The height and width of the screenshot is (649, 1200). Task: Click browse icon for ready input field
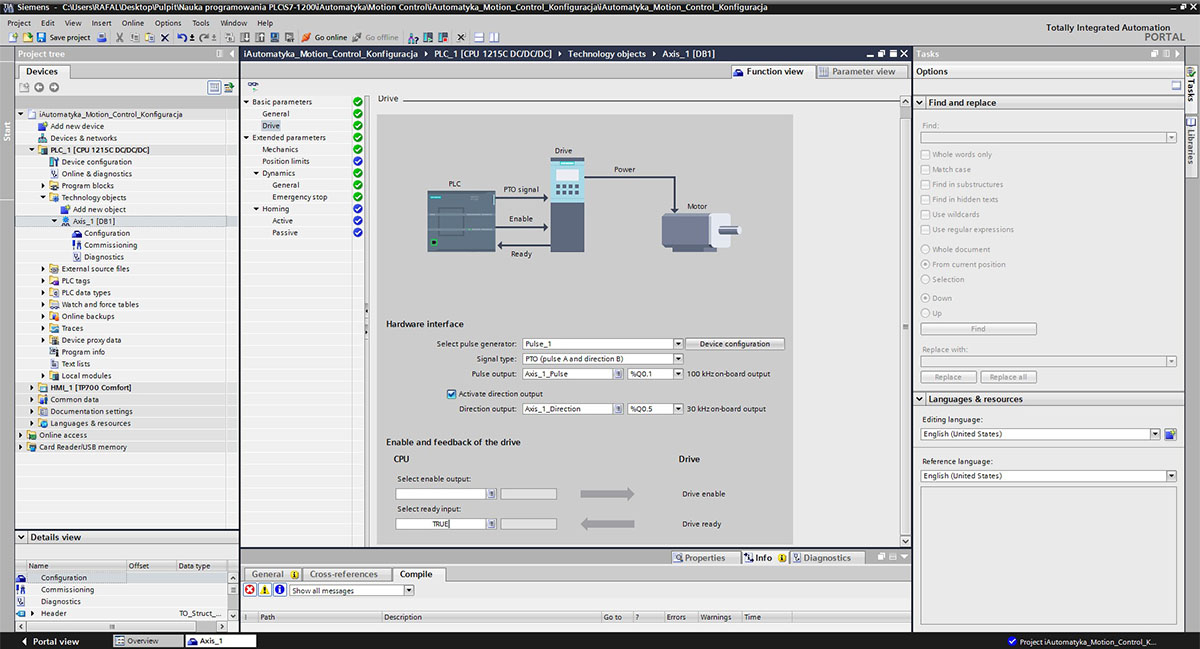[x=491, y=524]
